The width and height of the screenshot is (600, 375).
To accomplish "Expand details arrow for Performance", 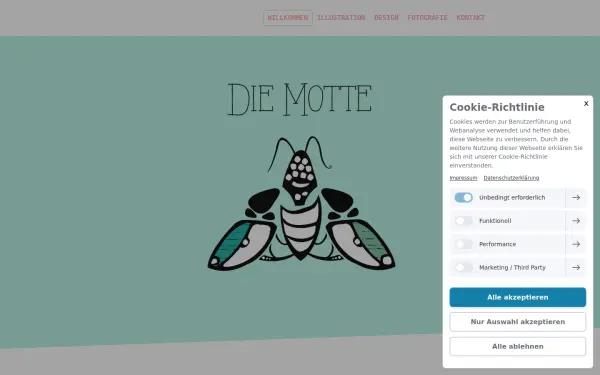I will 576,244.
